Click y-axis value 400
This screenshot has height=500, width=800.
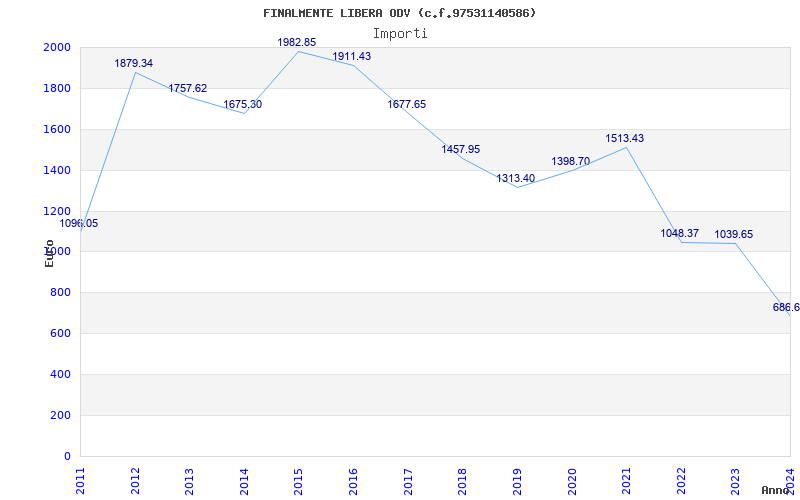coord(61,374)
